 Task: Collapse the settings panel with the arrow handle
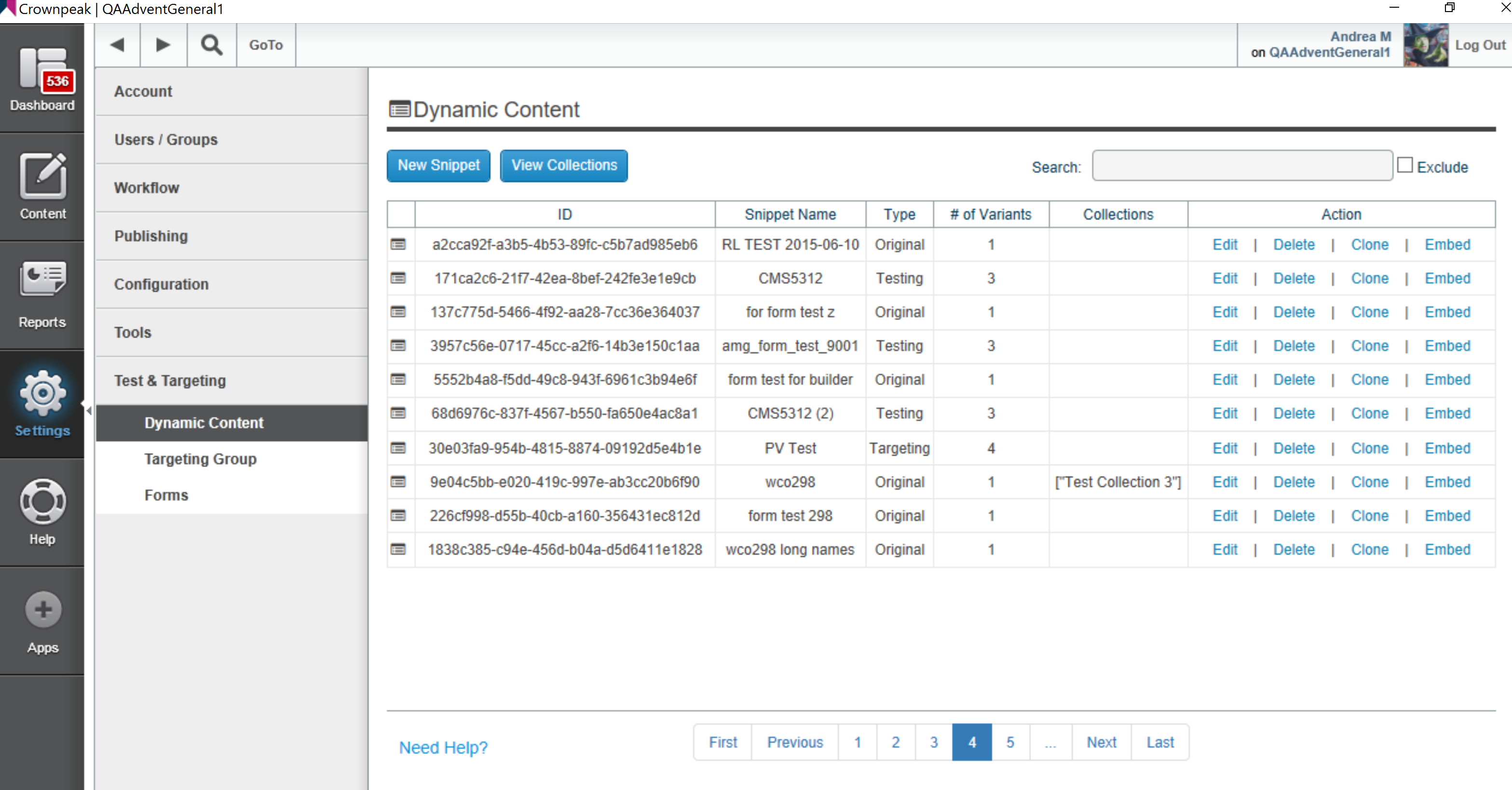(x=89, y=410)
